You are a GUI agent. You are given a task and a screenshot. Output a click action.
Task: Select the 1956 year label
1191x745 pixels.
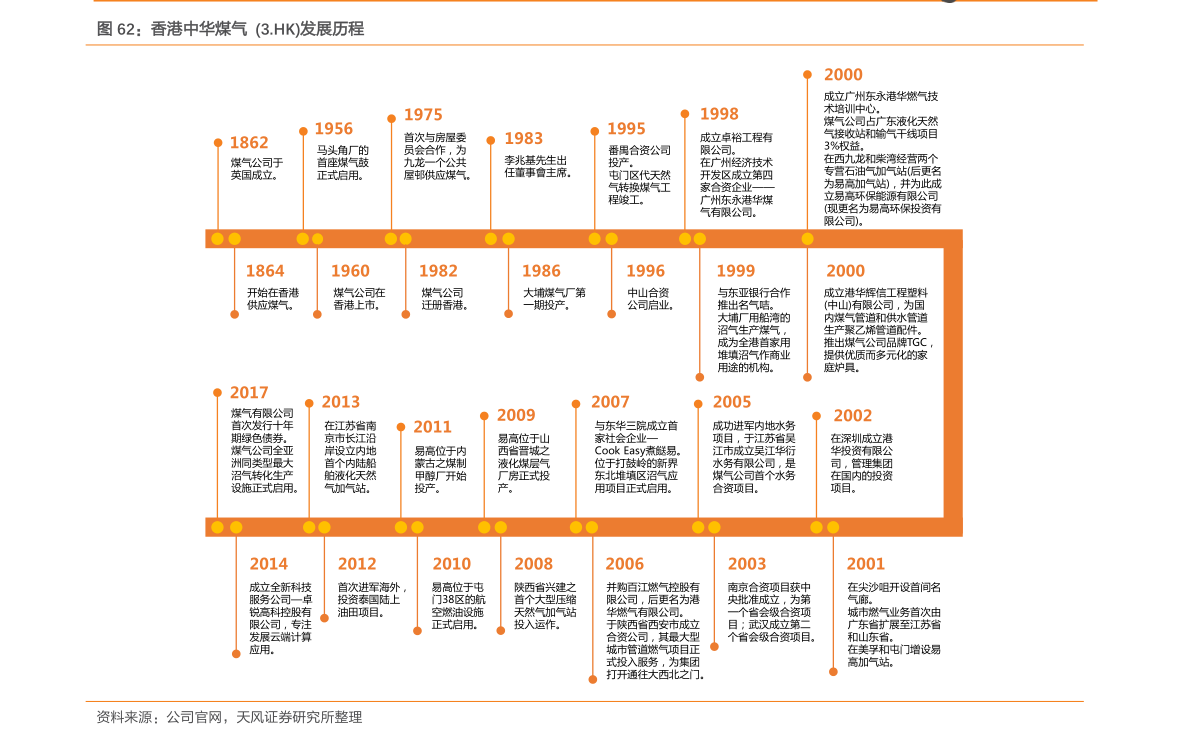pyautogui.click(x=333, y=129)
